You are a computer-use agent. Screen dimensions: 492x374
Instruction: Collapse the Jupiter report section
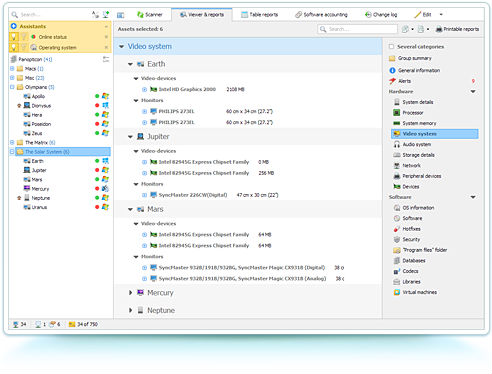tap(130, 137)
